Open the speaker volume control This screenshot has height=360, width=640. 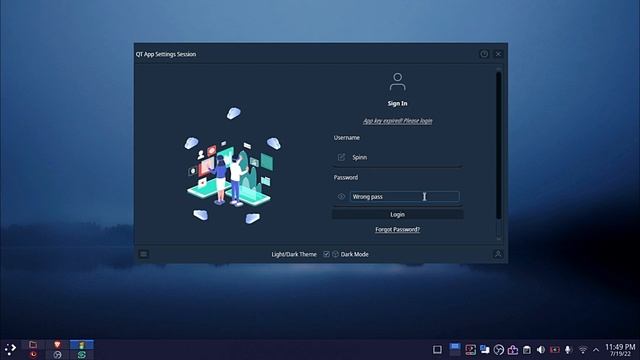(x=541, y=349)
